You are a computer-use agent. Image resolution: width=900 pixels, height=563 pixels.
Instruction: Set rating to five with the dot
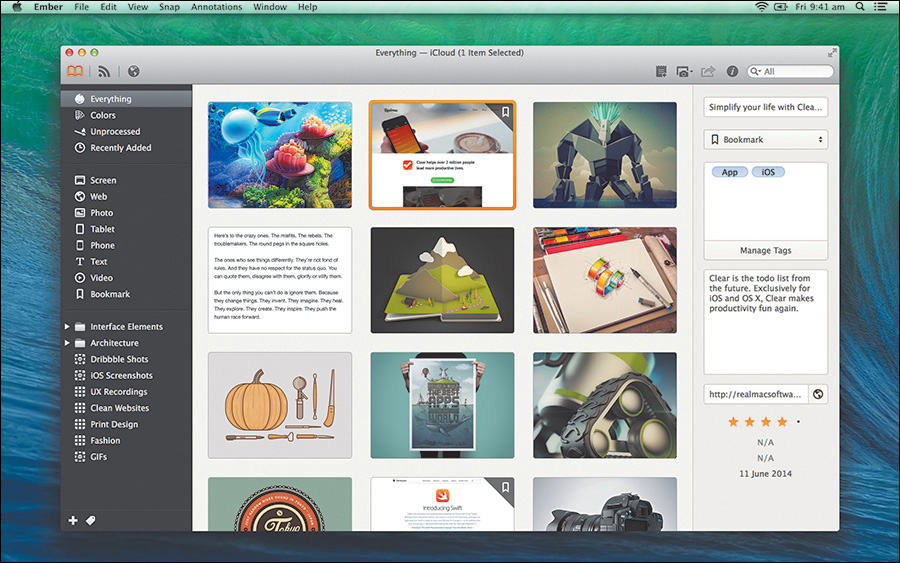798,422
